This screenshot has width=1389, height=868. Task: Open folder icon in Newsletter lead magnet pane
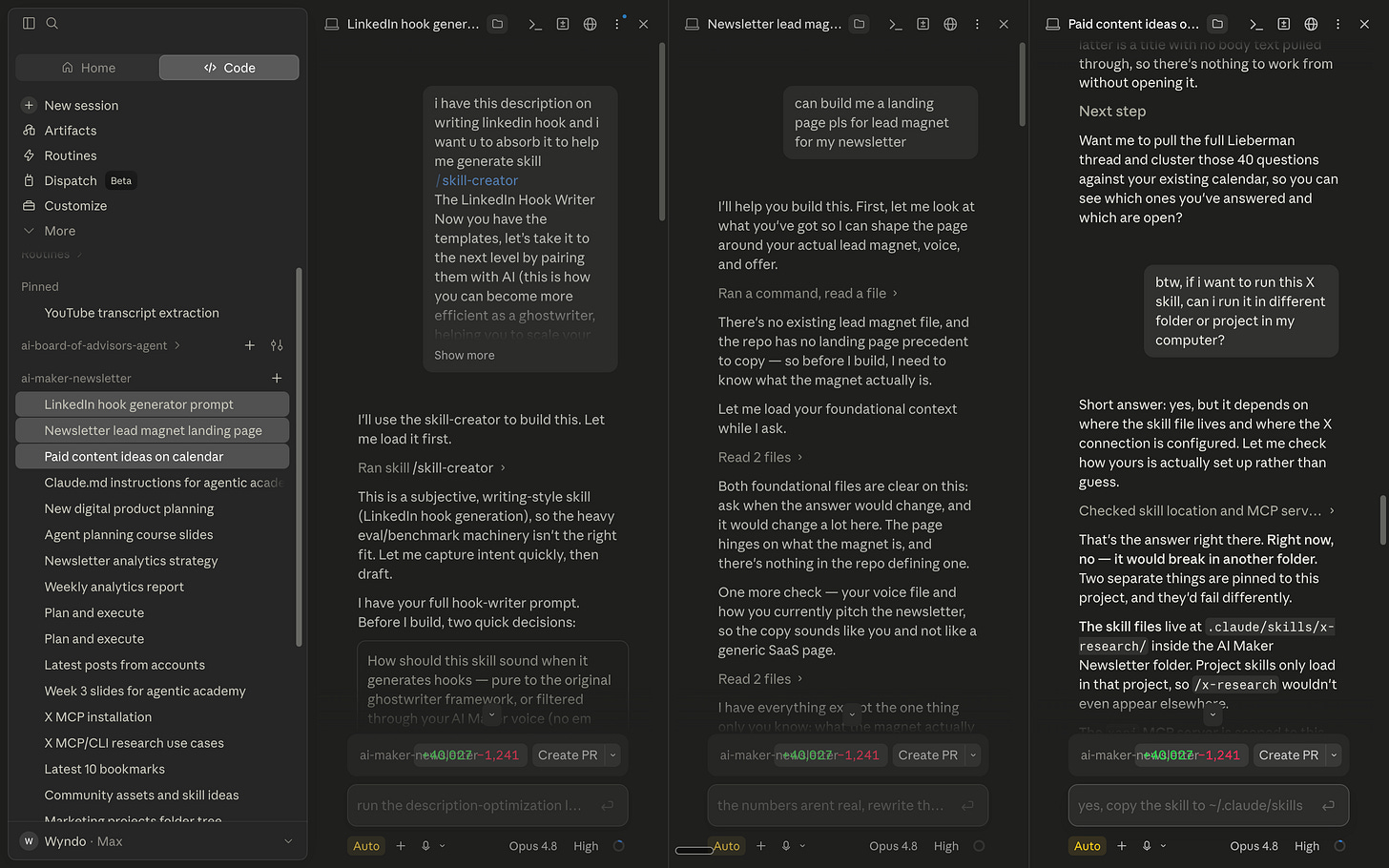pyautogui.click(x=859, y=24)
